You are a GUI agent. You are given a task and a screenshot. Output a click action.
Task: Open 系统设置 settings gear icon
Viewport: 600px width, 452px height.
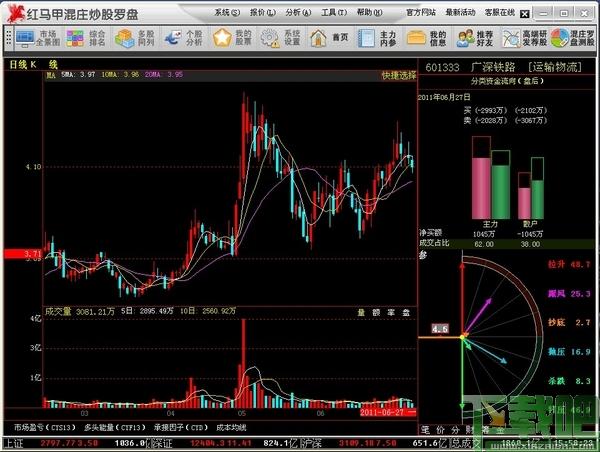pos(280,38)
